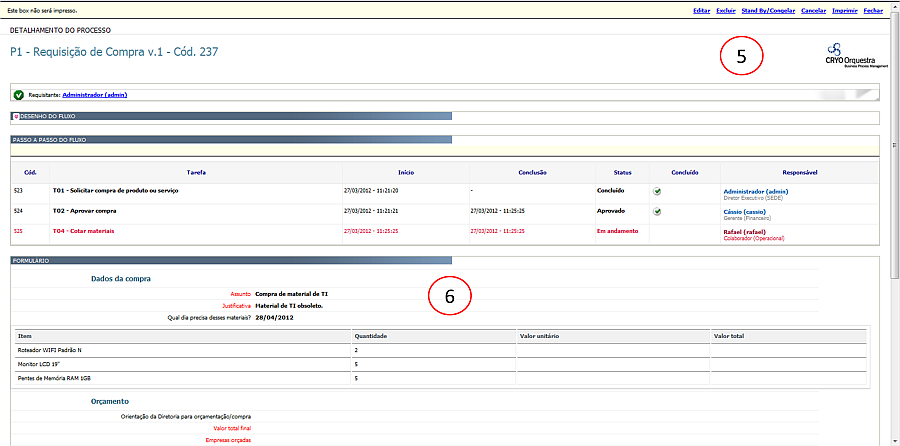Choose Stand By/Congelar for this process
The width and height of the screenshot is (900, 446).
(x=768, y=10)
